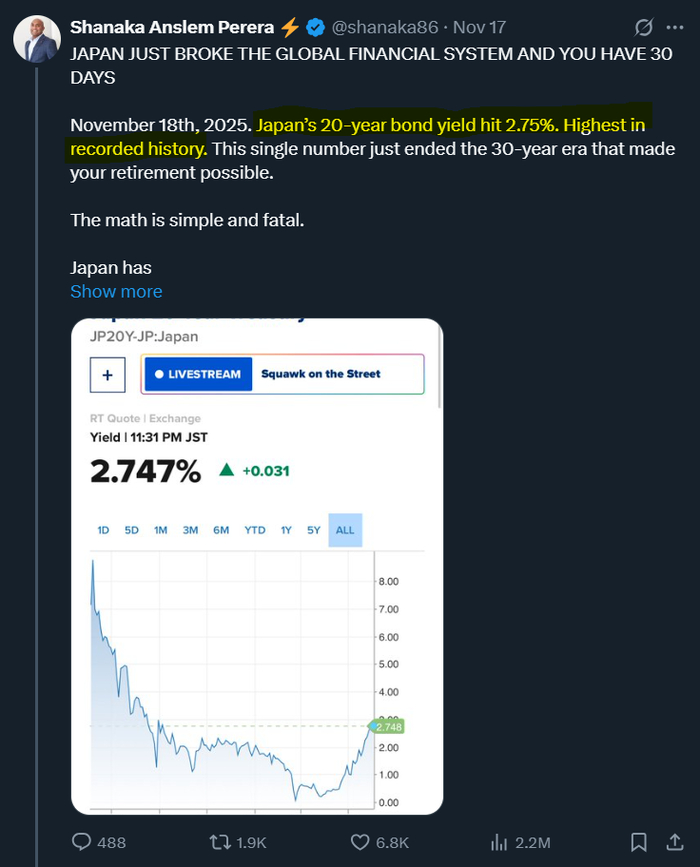Click the plus add-to-watchlist button
The image size is (700, 867).
(x=107, y=374)
